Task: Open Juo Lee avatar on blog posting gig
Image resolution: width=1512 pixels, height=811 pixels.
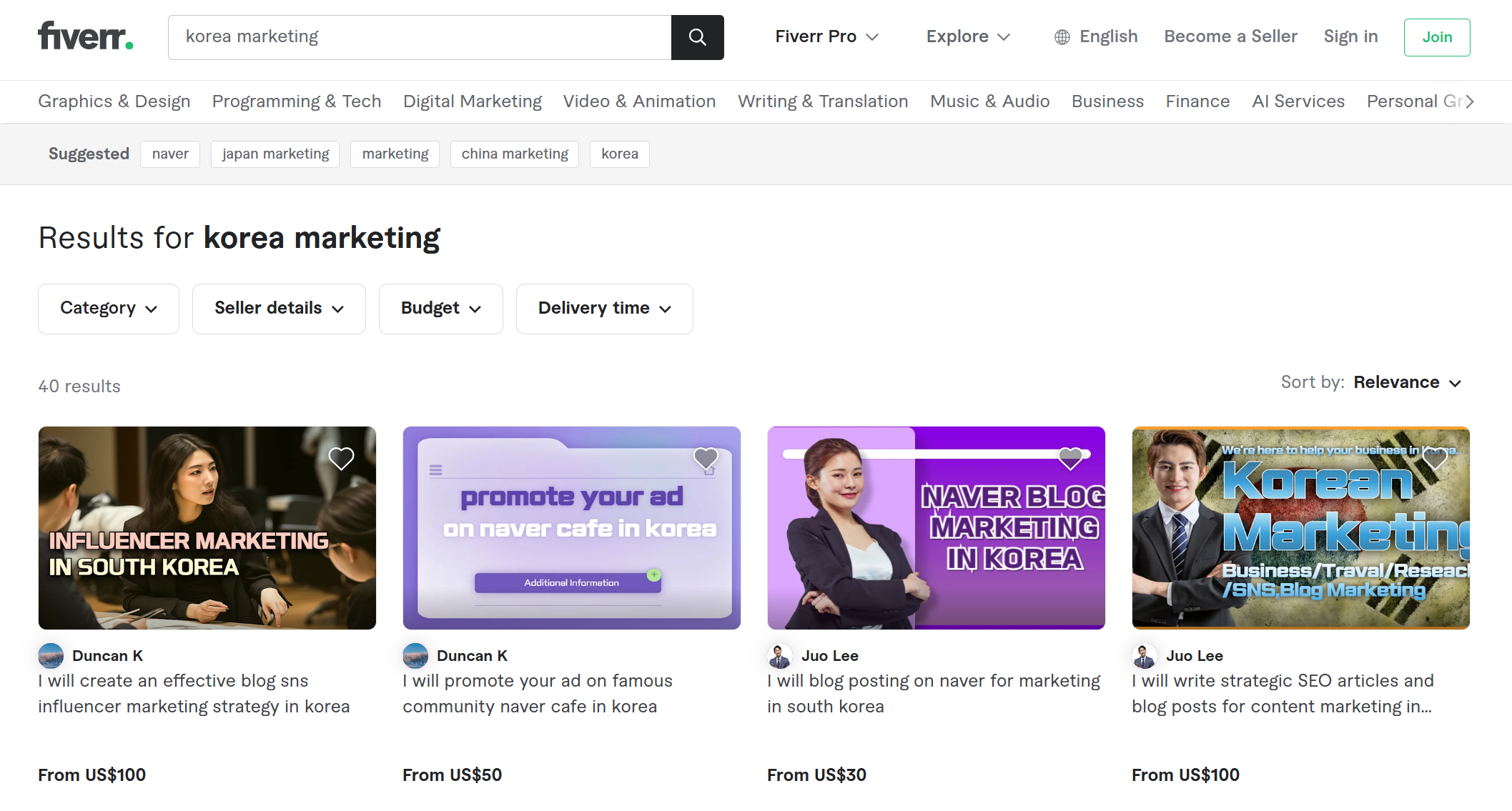Action: point(780,655)
